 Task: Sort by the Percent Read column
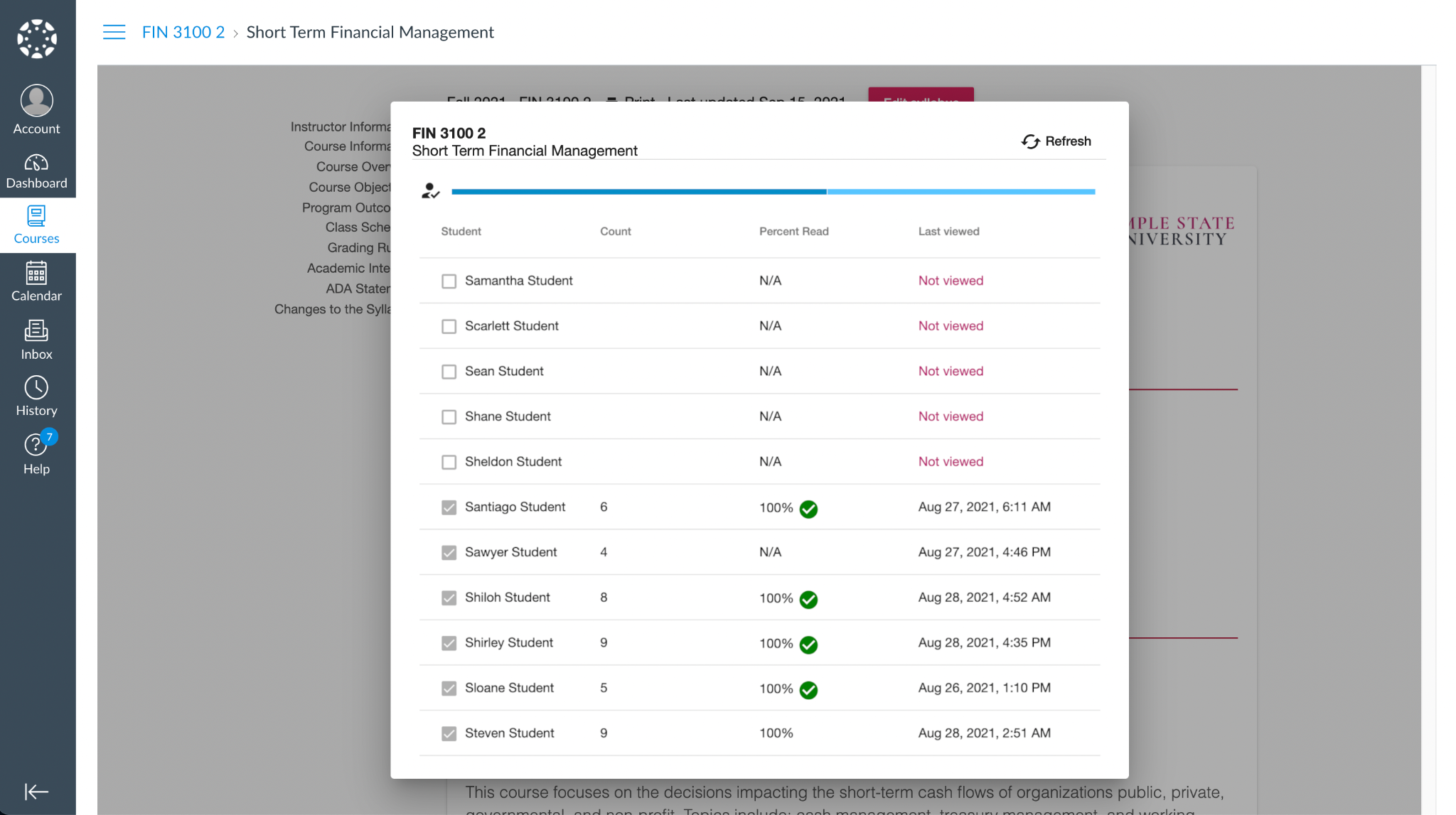point(793,232)
